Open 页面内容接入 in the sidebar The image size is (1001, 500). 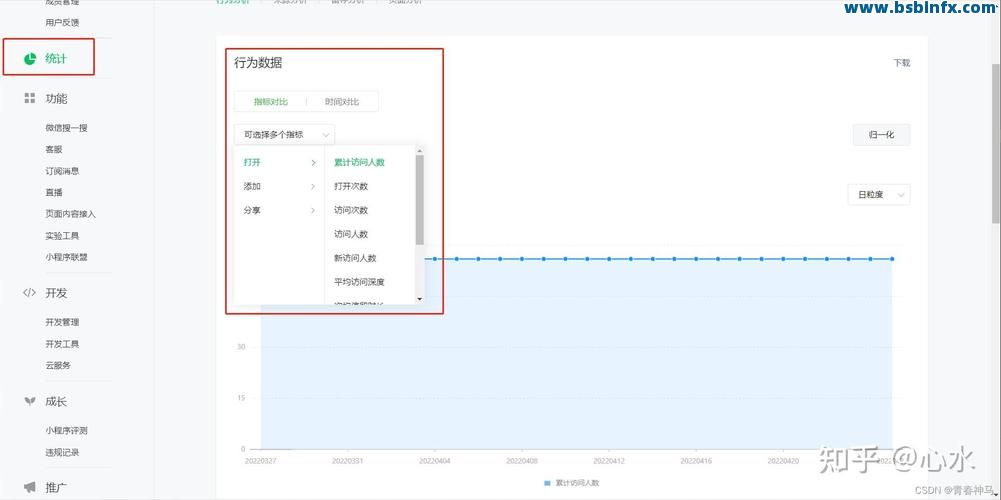click(70, 214)
